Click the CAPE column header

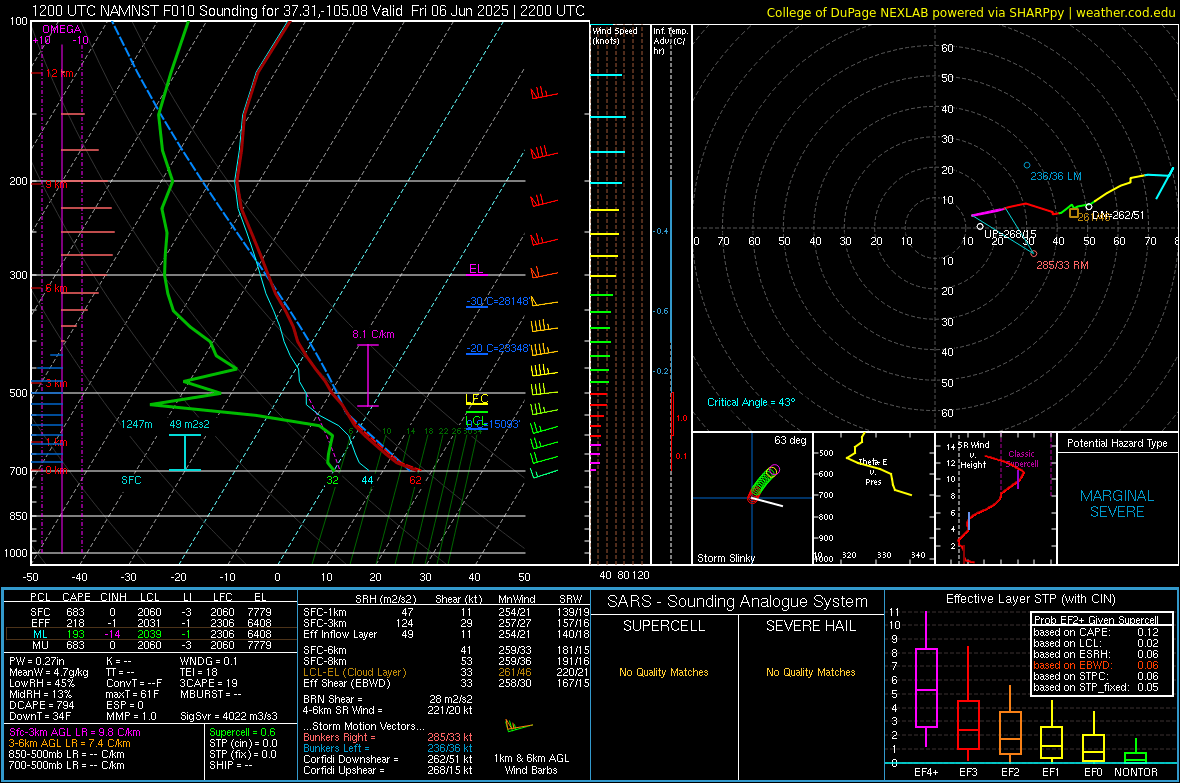[x=76, y=597]
